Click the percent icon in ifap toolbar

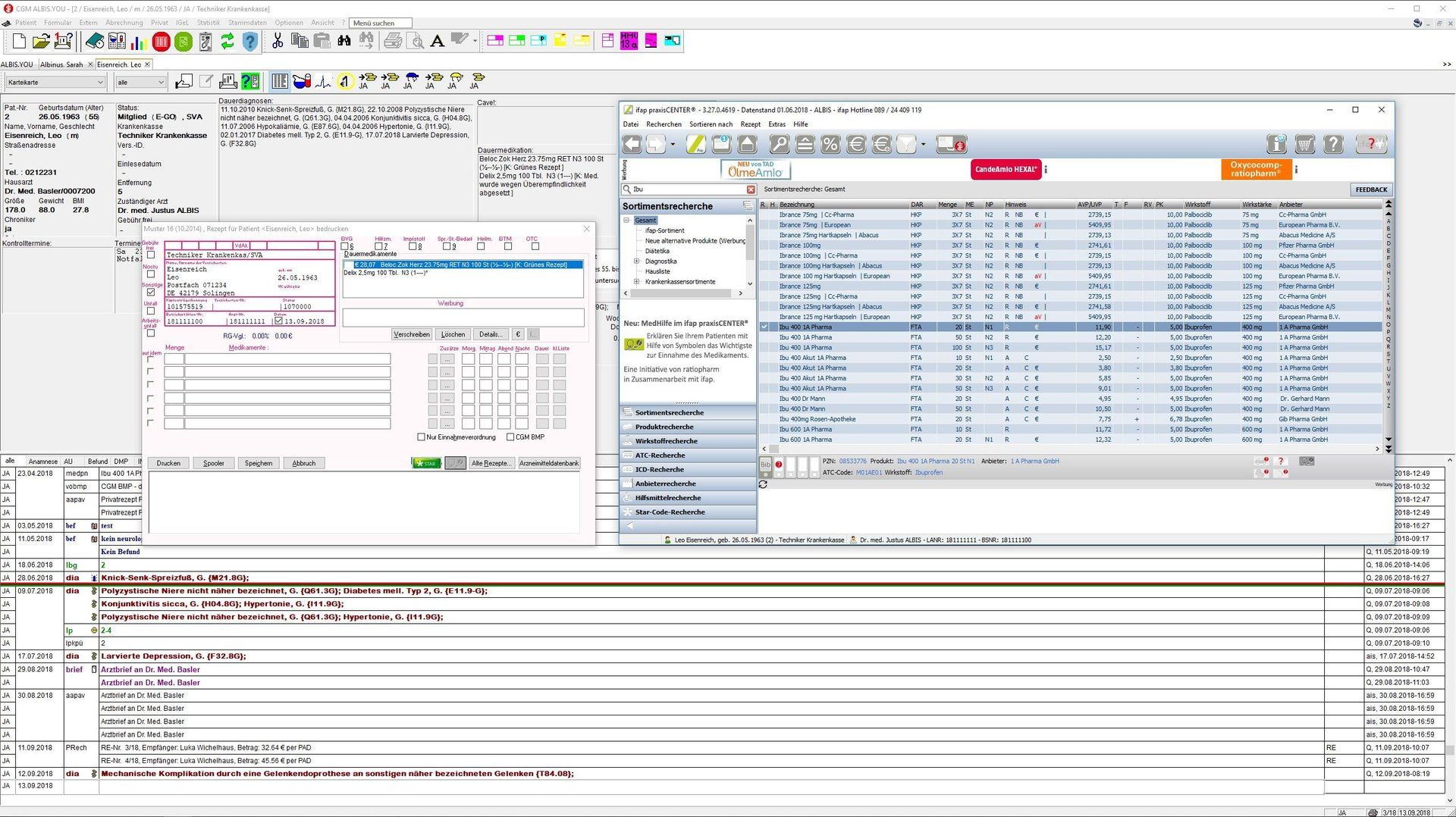[x=830, y=144]
